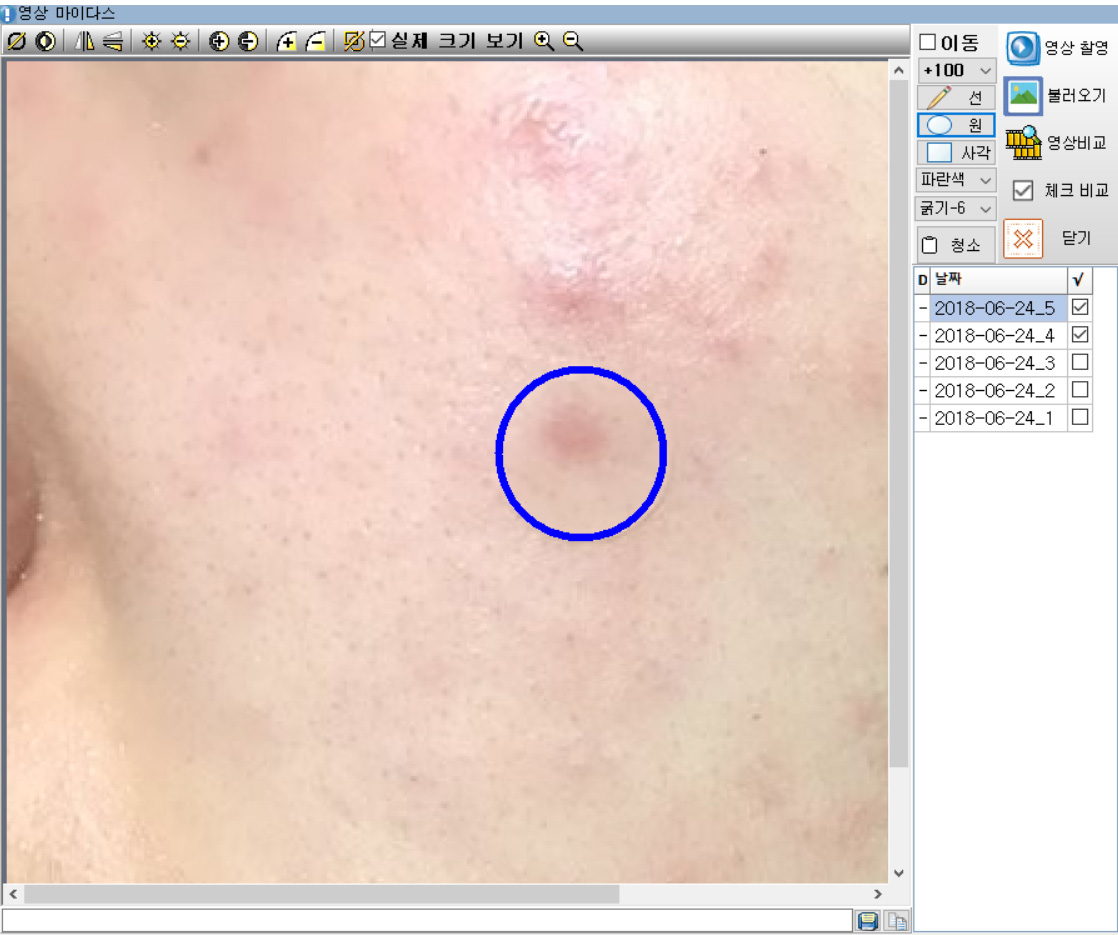The height and width of the screenshot is (935, 1118).
Task: Toggle 실제 크기 보기 actual size checkbox
Action: (x=377, y=41)
